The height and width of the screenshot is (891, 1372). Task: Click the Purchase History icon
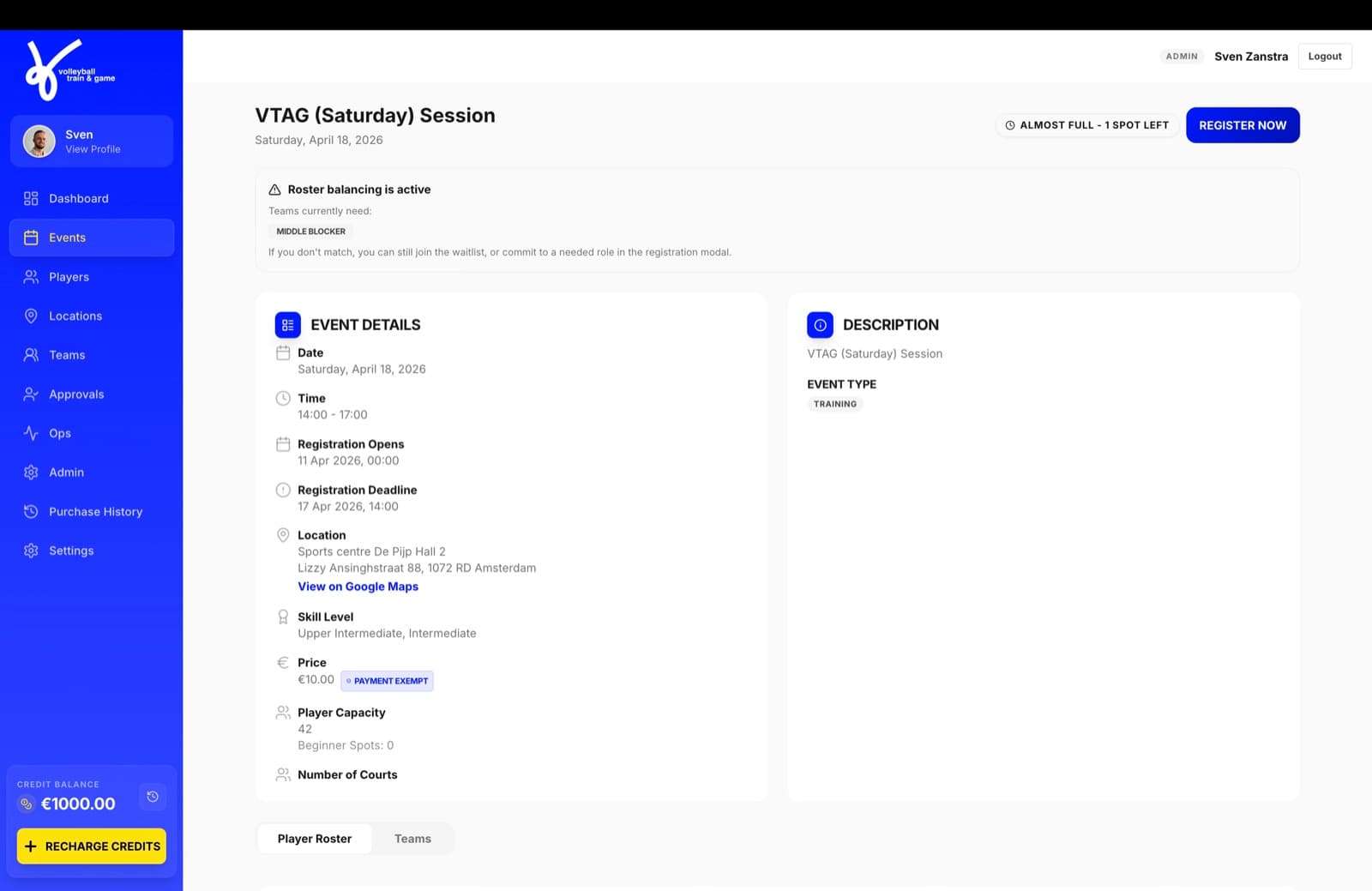[x=31, y=512]
